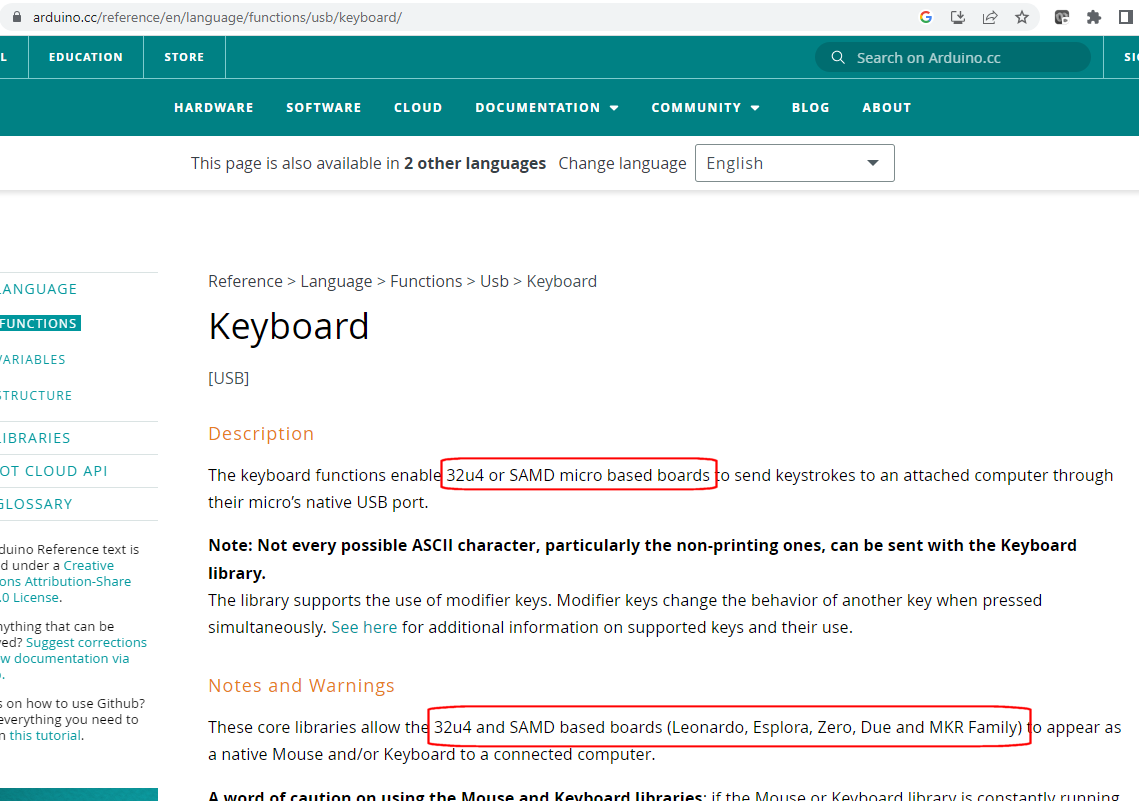Follow the Creative Commons license link
This screenshot has height=801, width=1139.
click(65, 581)
